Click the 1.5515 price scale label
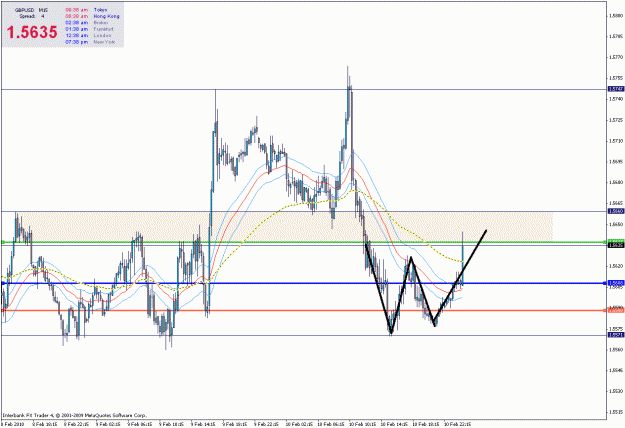Image resolution: width=625 pixels, height=428 pixels. tap(616, 412)
